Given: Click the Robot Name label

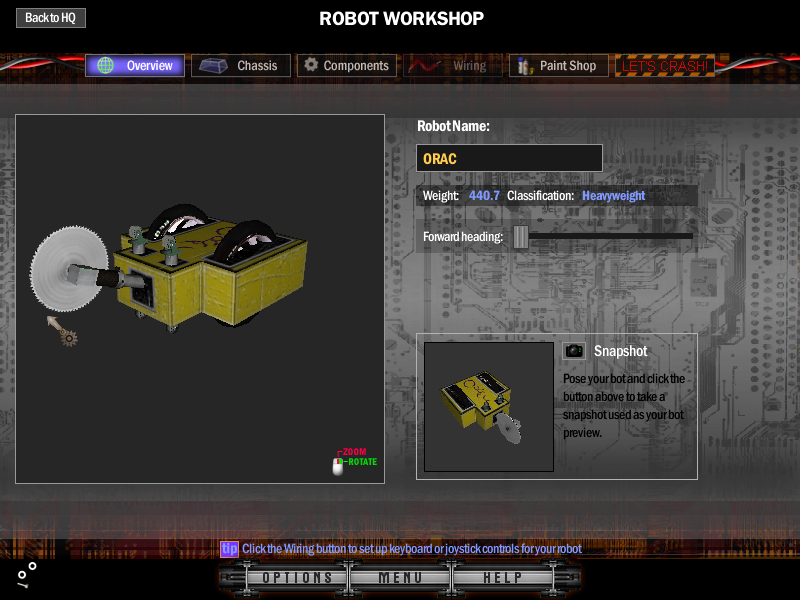Looking at the screenshot, I should pos(453,126).
